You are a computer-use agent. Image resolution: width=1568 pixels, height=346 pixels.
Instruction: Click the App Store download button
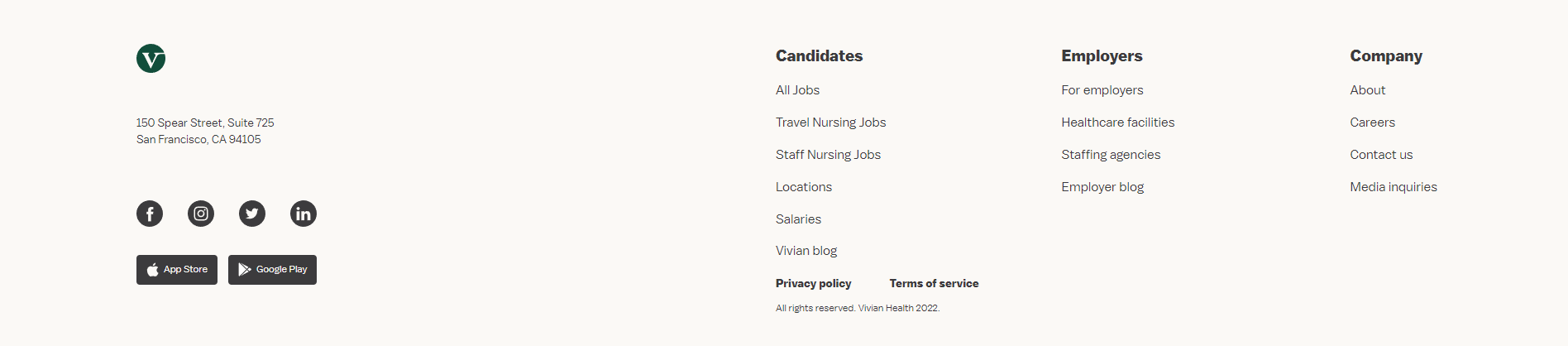point(177,270)
